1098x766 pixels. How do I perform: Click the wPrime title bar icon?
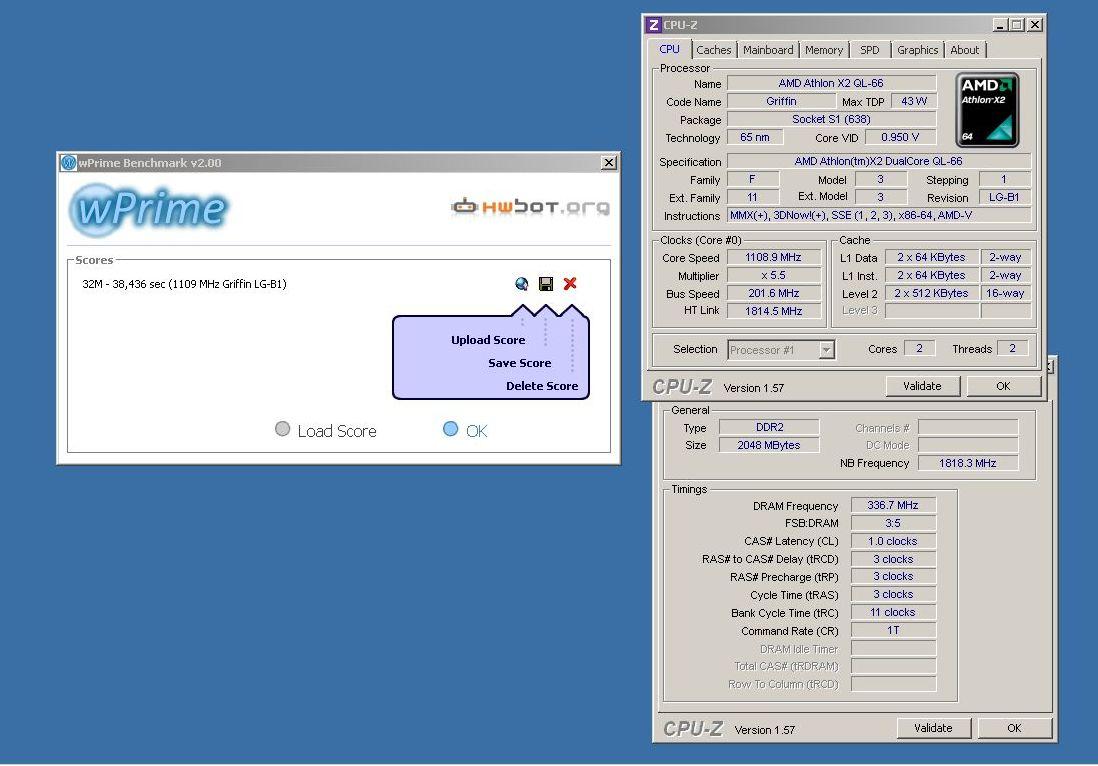[68, 163]
